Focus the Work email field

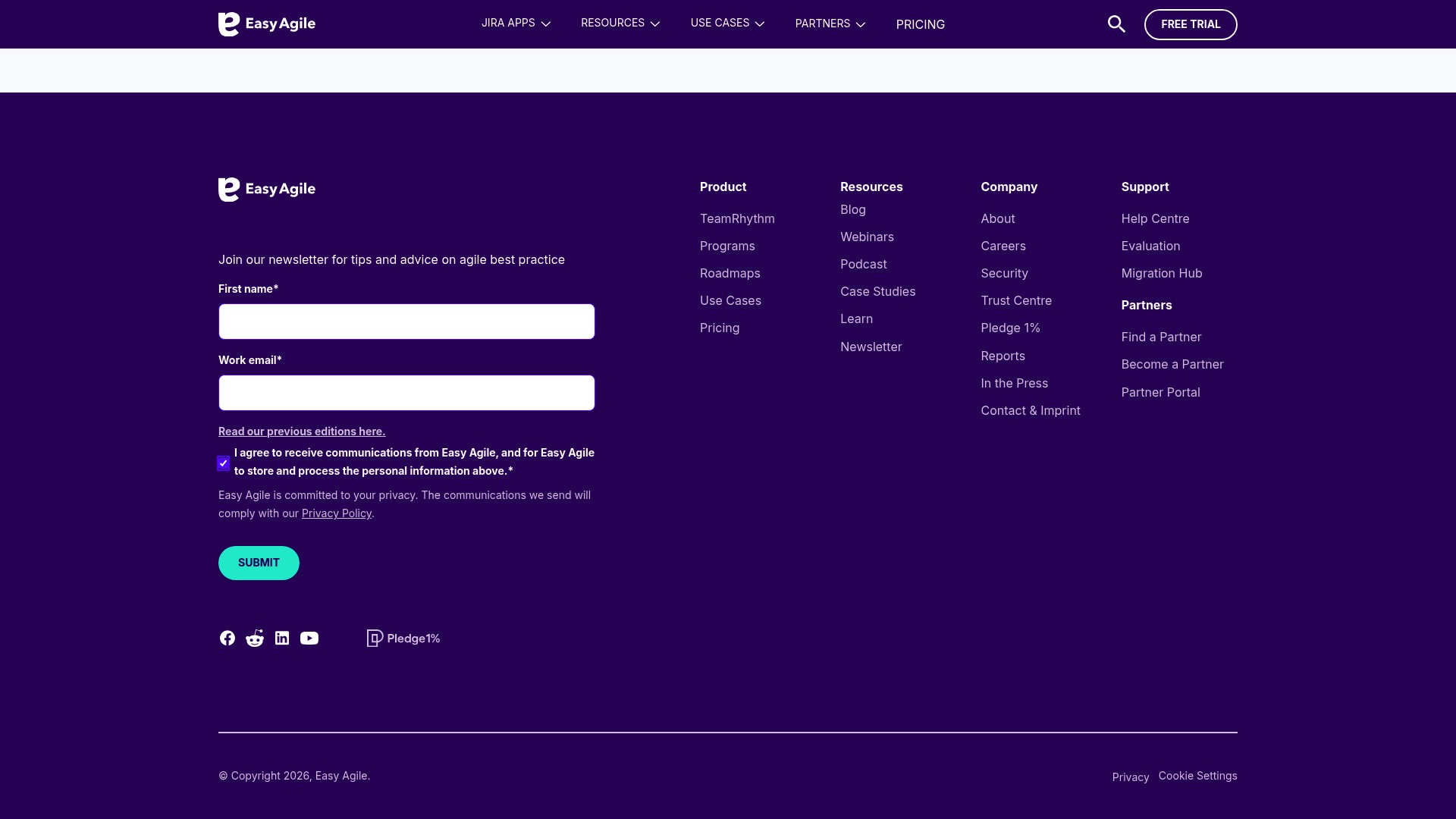[x=406, y=393]
